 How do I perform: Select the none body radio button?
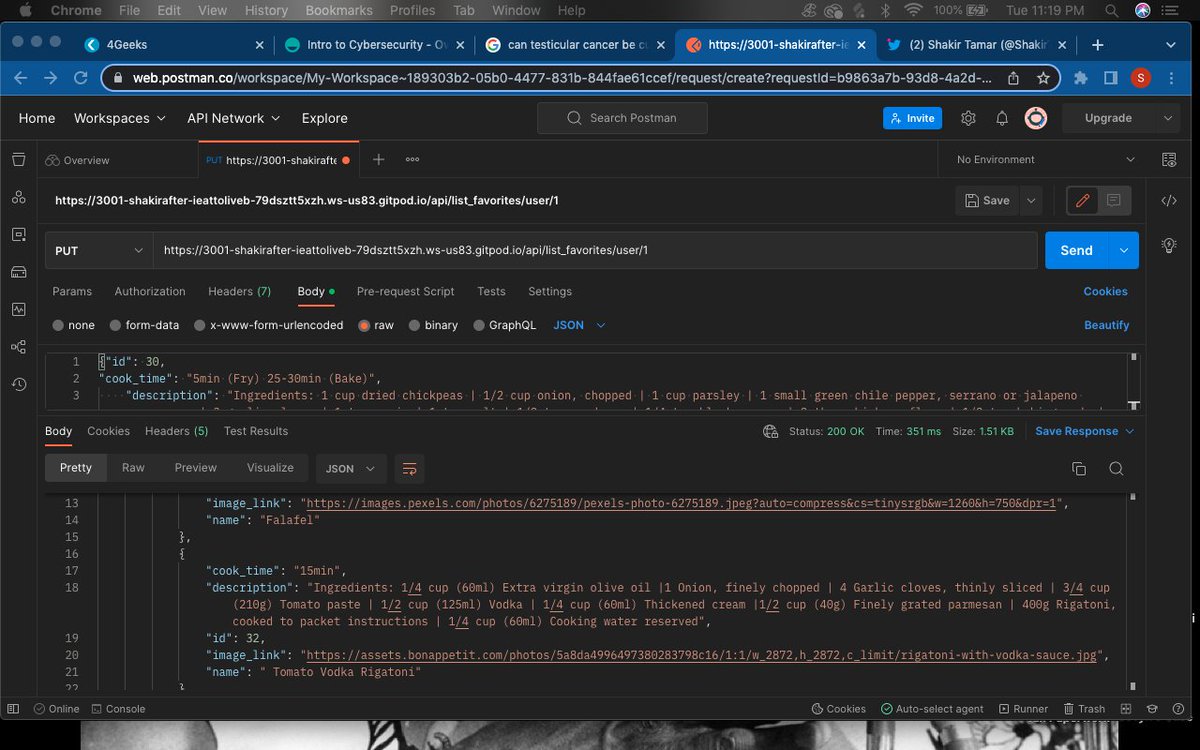click(59, 325)
